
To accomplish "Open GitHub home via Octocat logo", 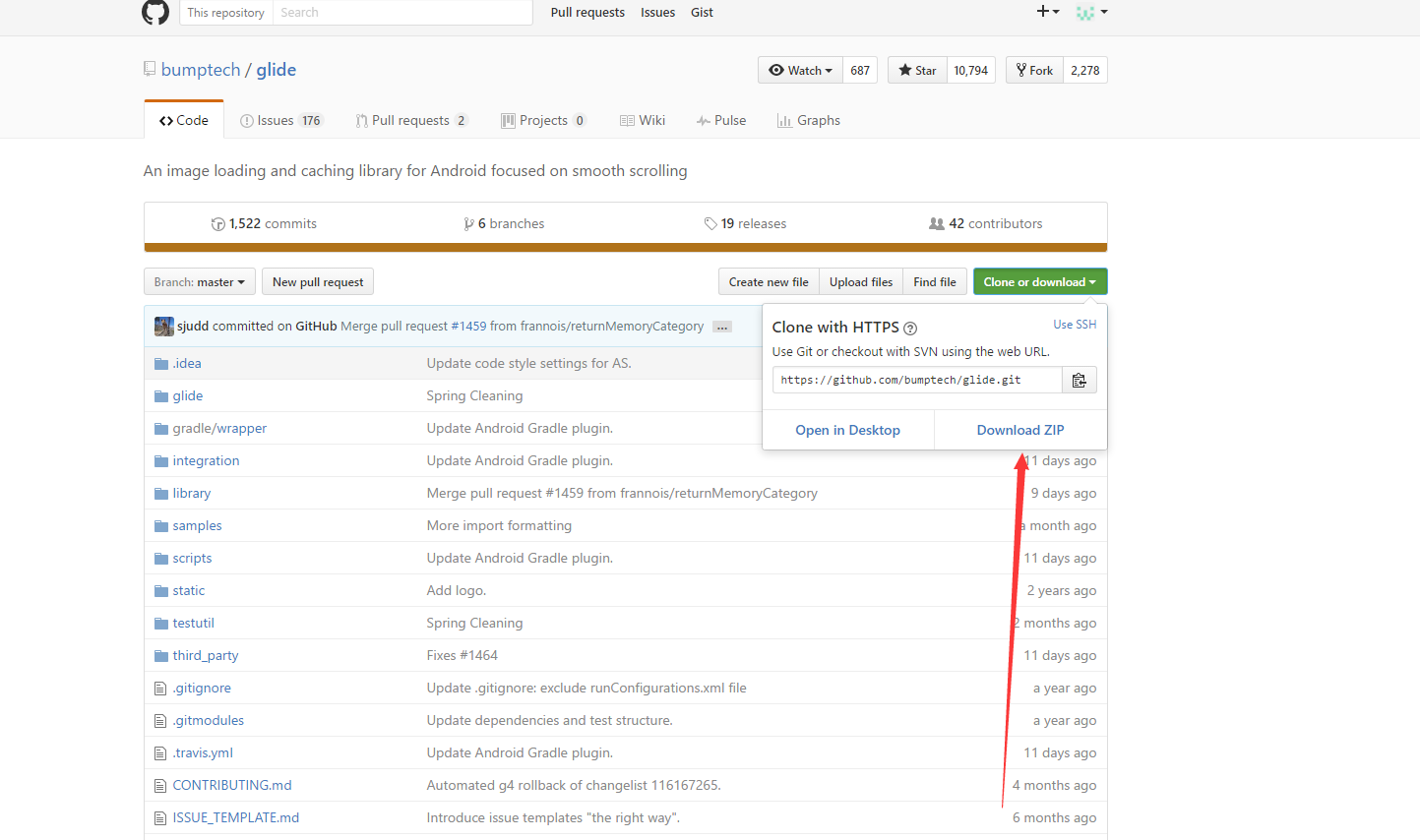I will [x=155, y=12].
